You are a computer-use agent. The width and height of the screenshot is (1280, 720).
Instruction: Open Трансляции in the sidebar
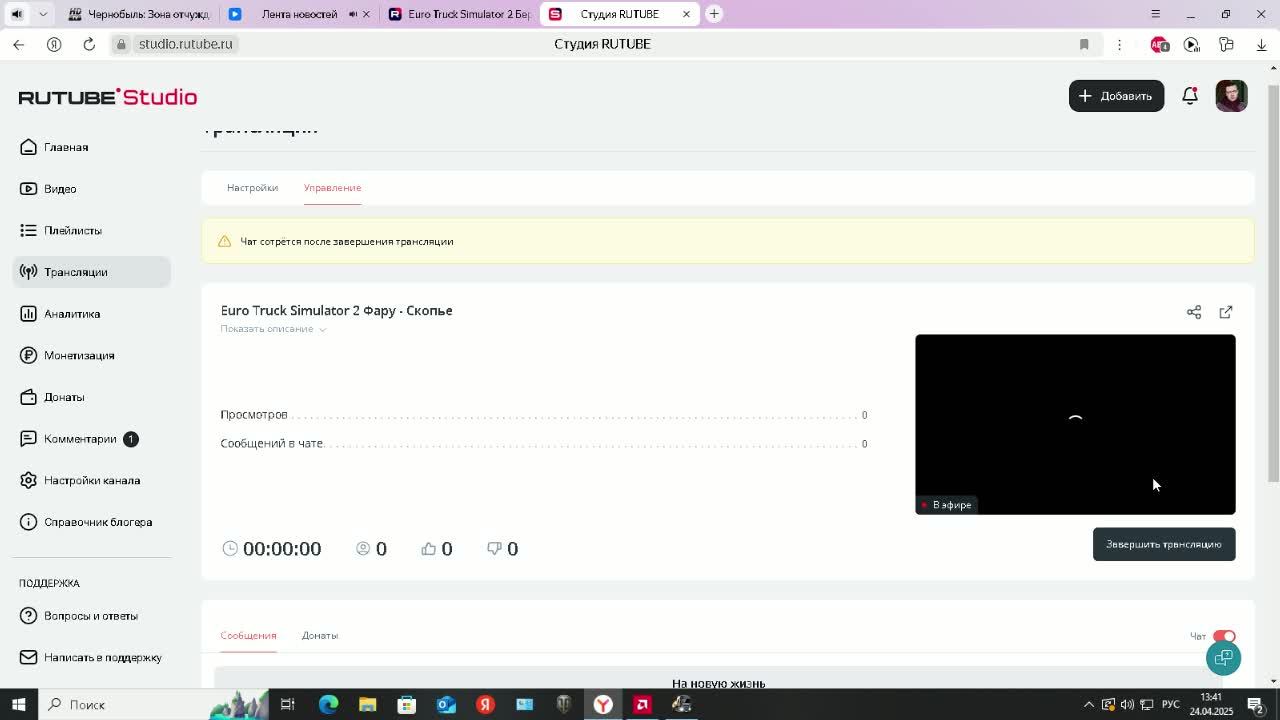click(91, 272)
